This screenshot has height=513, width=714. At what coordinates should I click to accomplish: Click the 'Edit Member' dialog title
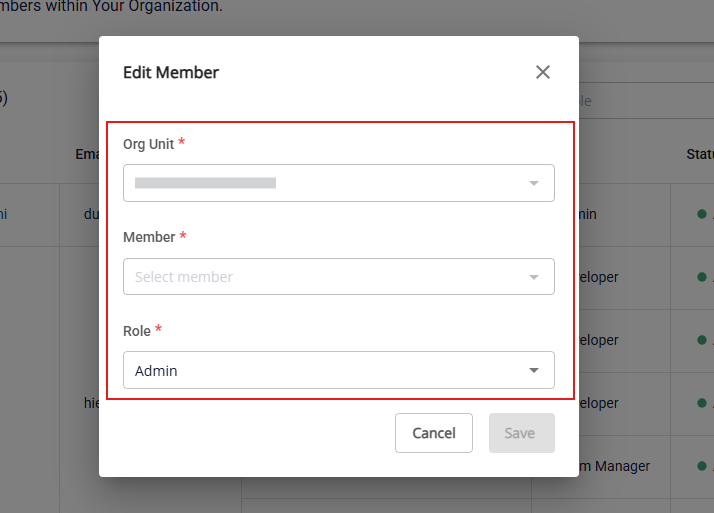pos(171,72)
